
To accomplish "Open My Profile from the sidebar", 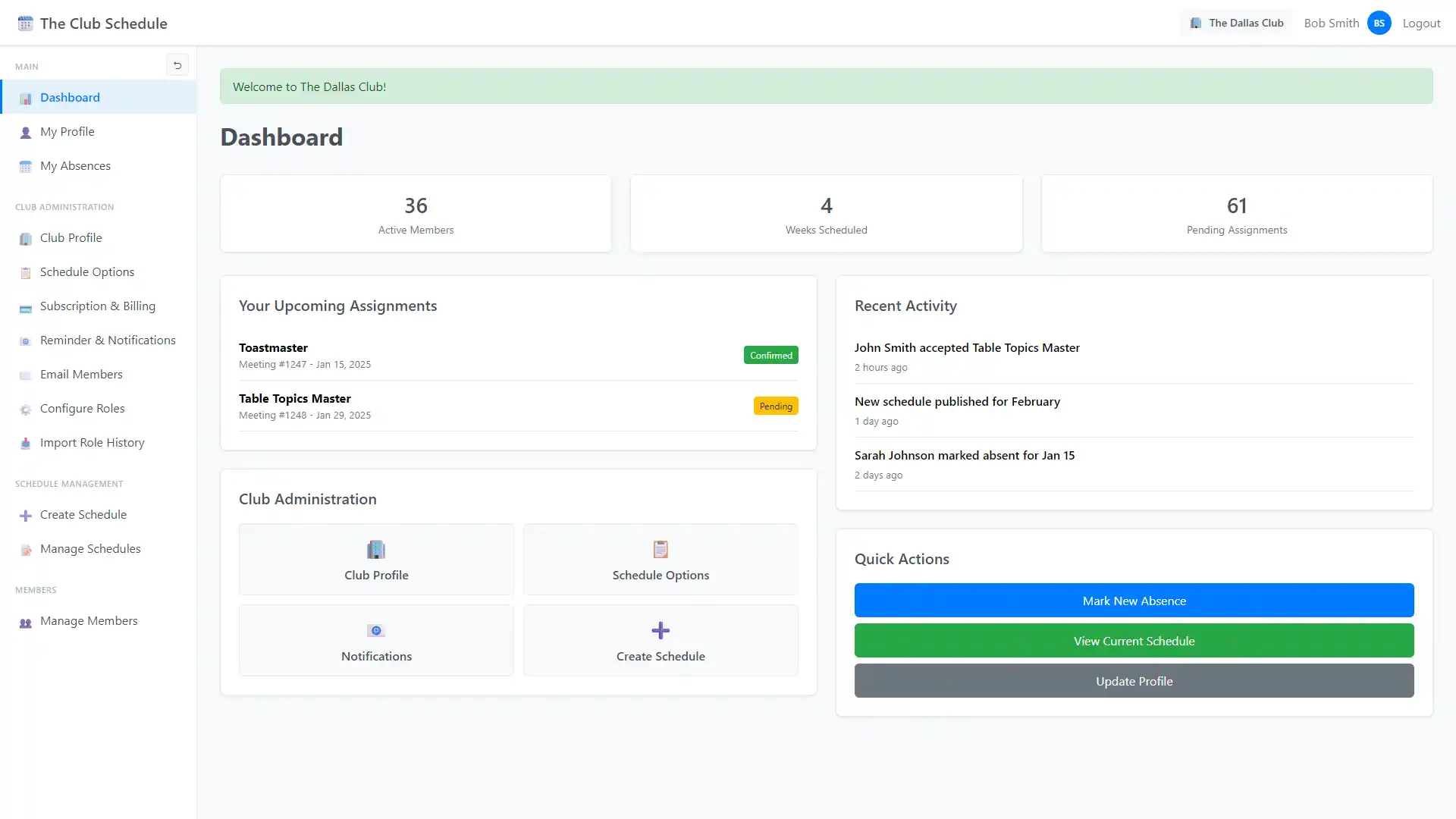I will pos(67,131).
